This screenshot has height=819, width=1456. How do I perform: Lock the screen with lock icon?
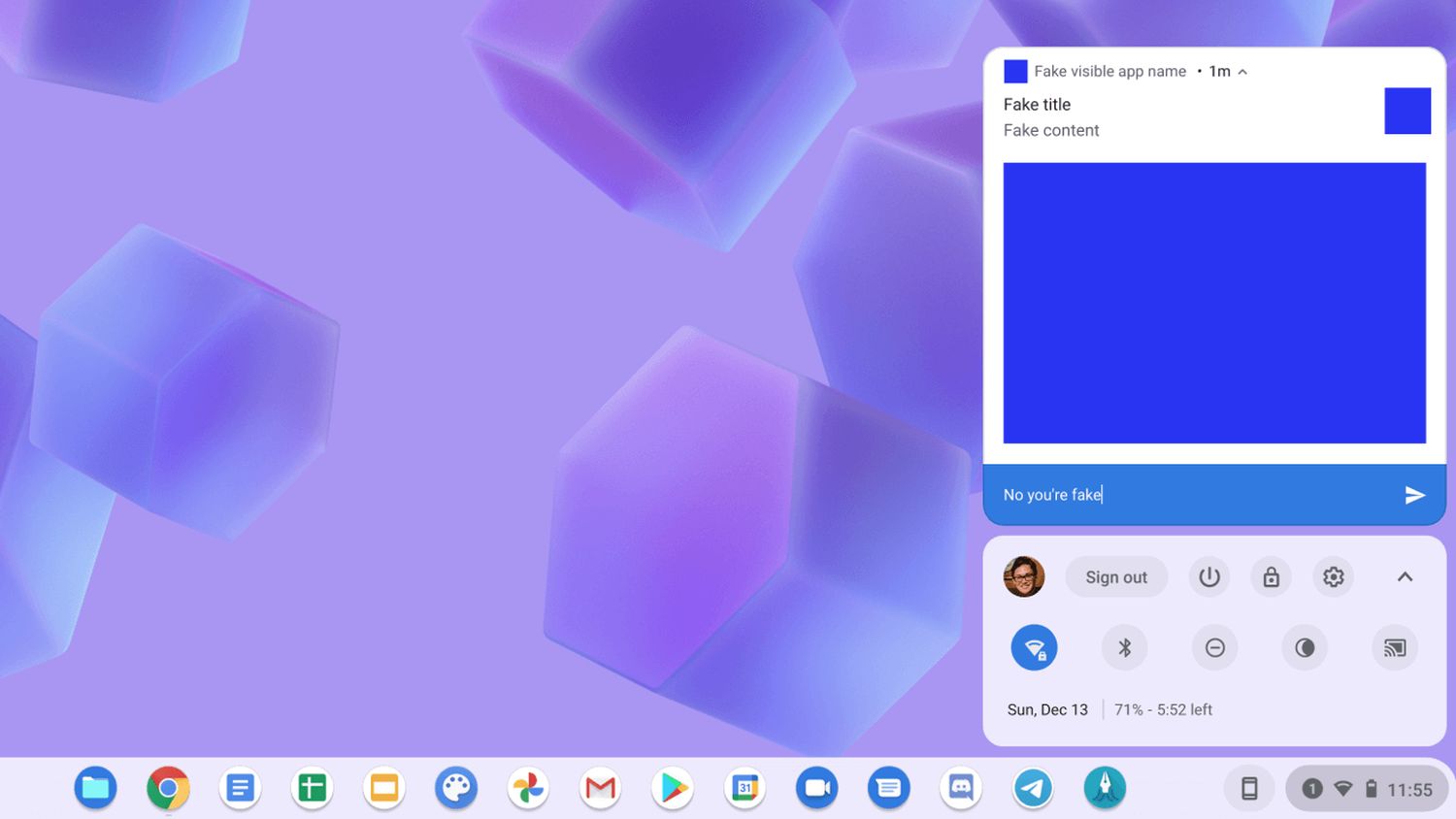pyautogui.click(x=1271, y=577)
